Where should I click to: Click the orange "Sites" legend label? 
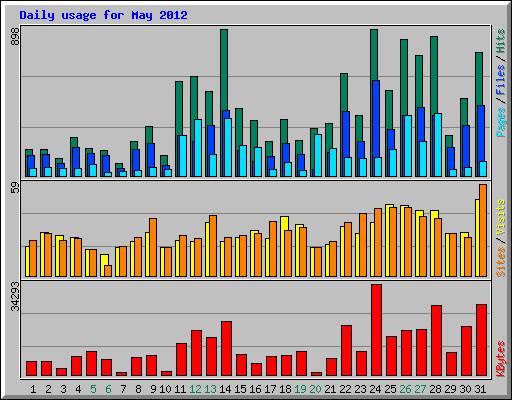(500, 262)
